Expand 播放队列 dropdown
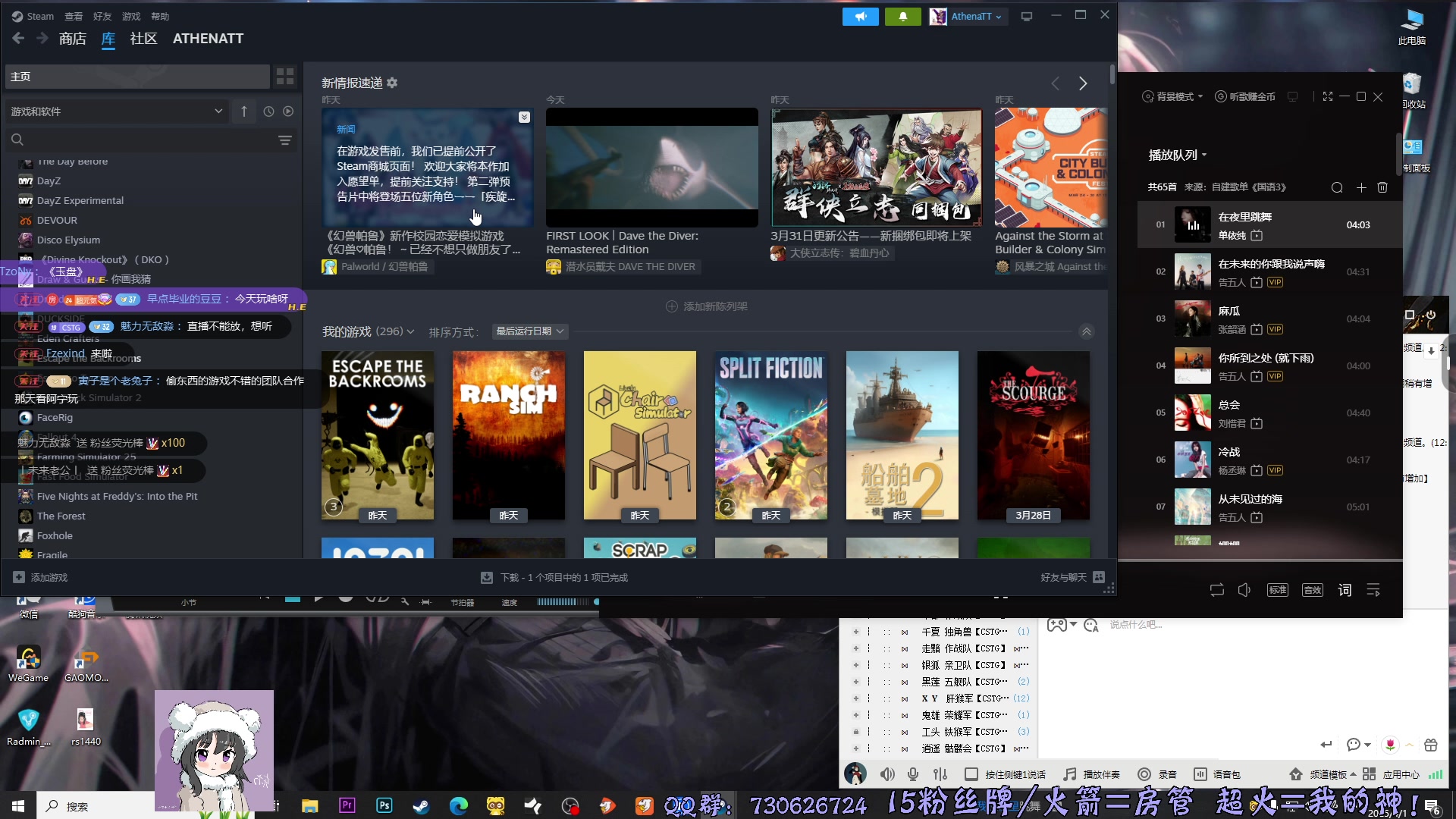This screenshot has height=819, width=1456. 1178,155
